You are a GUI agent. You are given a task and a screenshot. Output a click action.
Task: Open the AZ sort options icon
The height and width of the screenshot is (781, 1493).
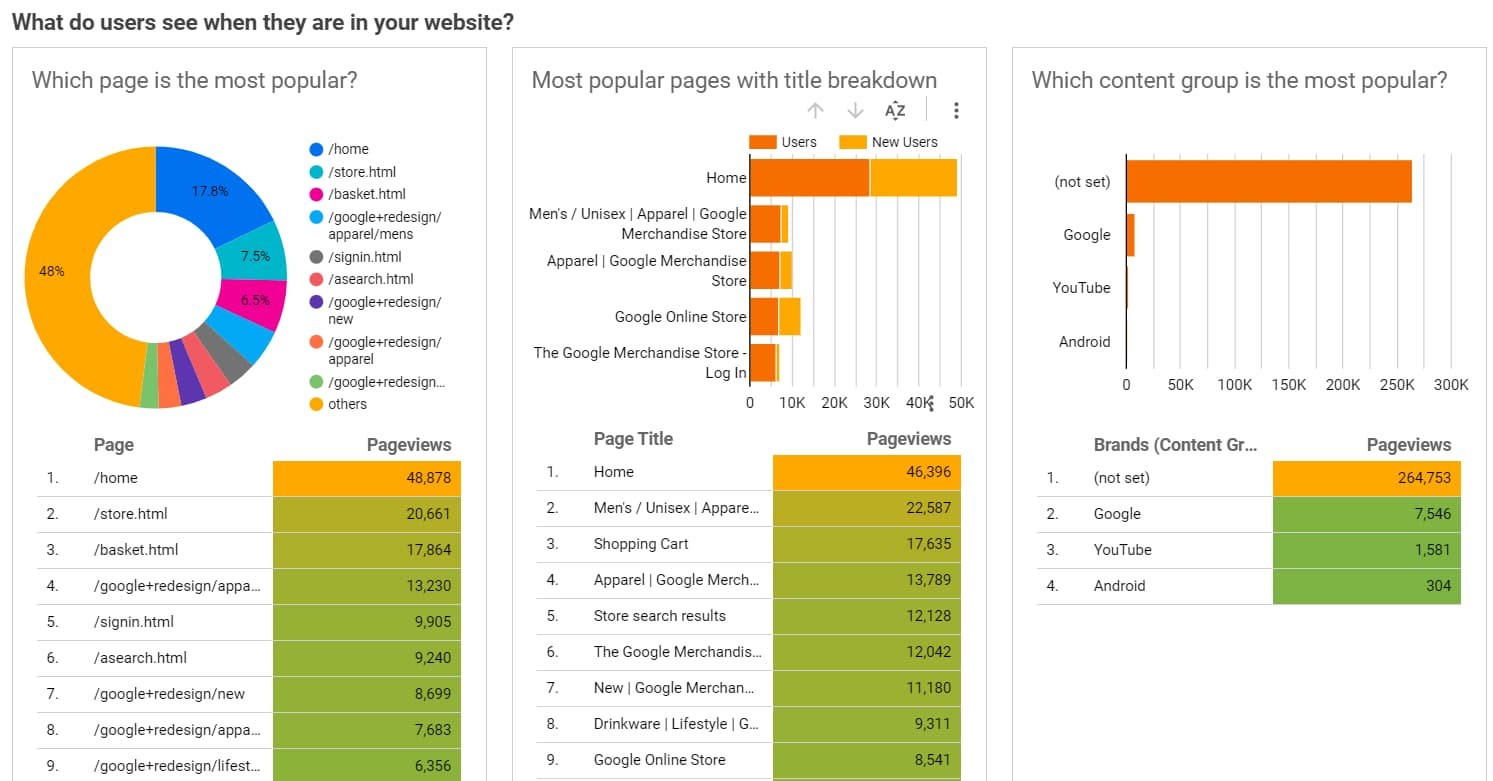point(895,111)
